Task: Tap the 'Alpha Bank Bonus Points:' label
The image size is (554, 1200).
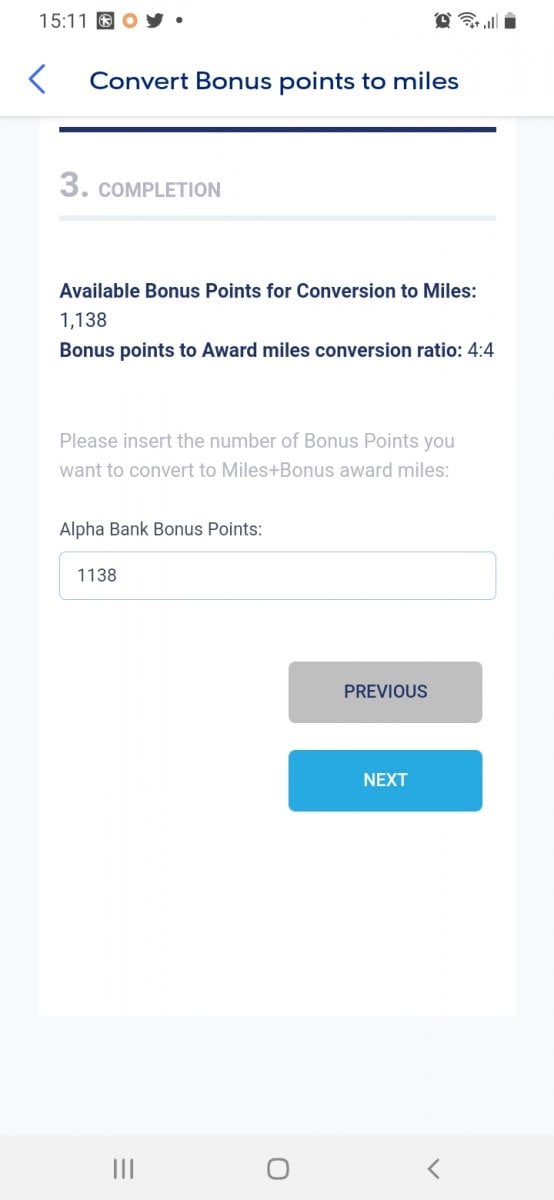Action: tap(161, 529)
